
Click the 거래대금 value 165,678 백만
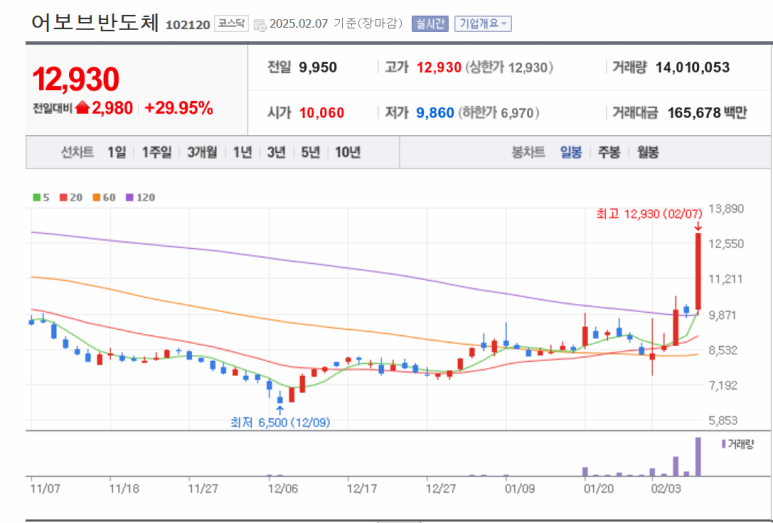point(707,113)
